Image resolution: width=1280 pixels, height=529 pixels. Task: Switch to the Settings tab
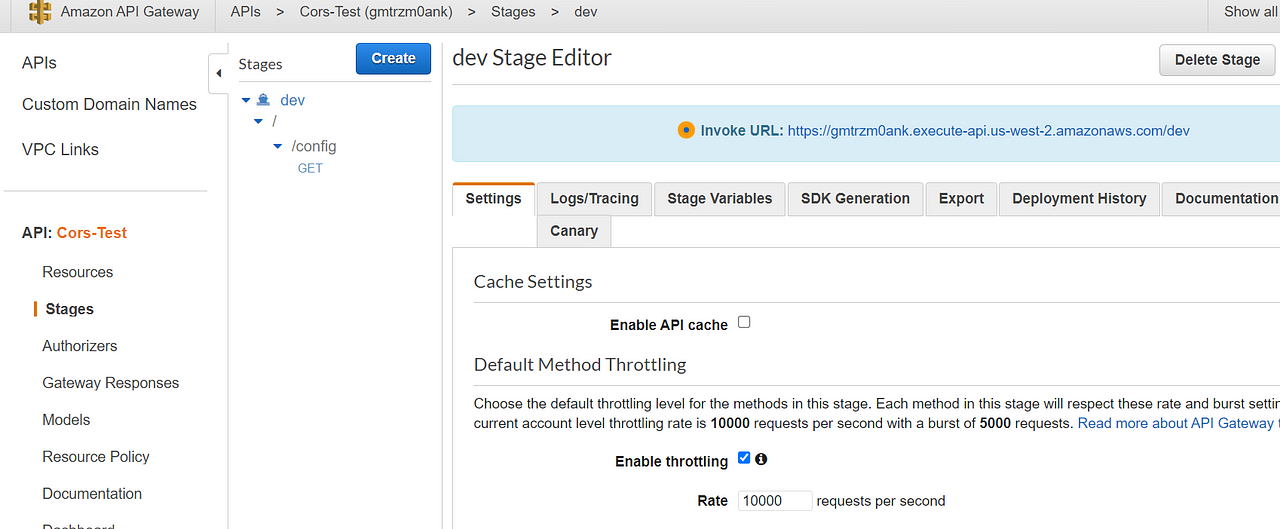click(493, 199)
